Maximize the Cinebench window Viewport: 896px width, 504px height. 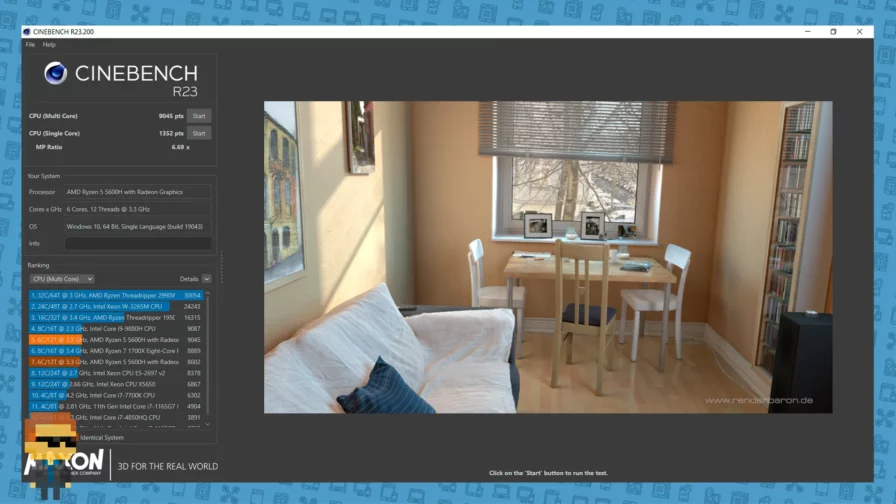(833, 32)
